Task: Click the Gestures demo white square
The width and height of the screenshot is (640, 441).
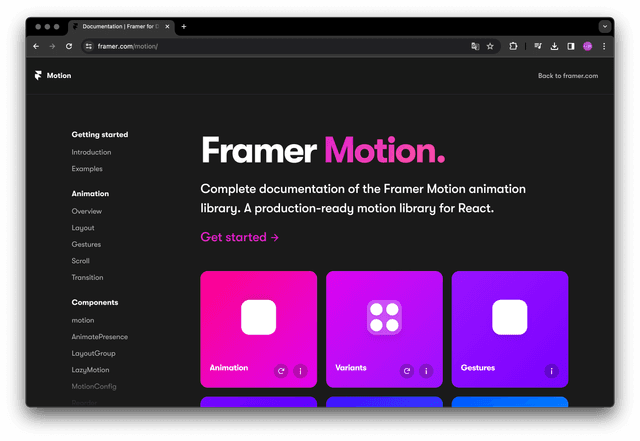Action: 509,317
